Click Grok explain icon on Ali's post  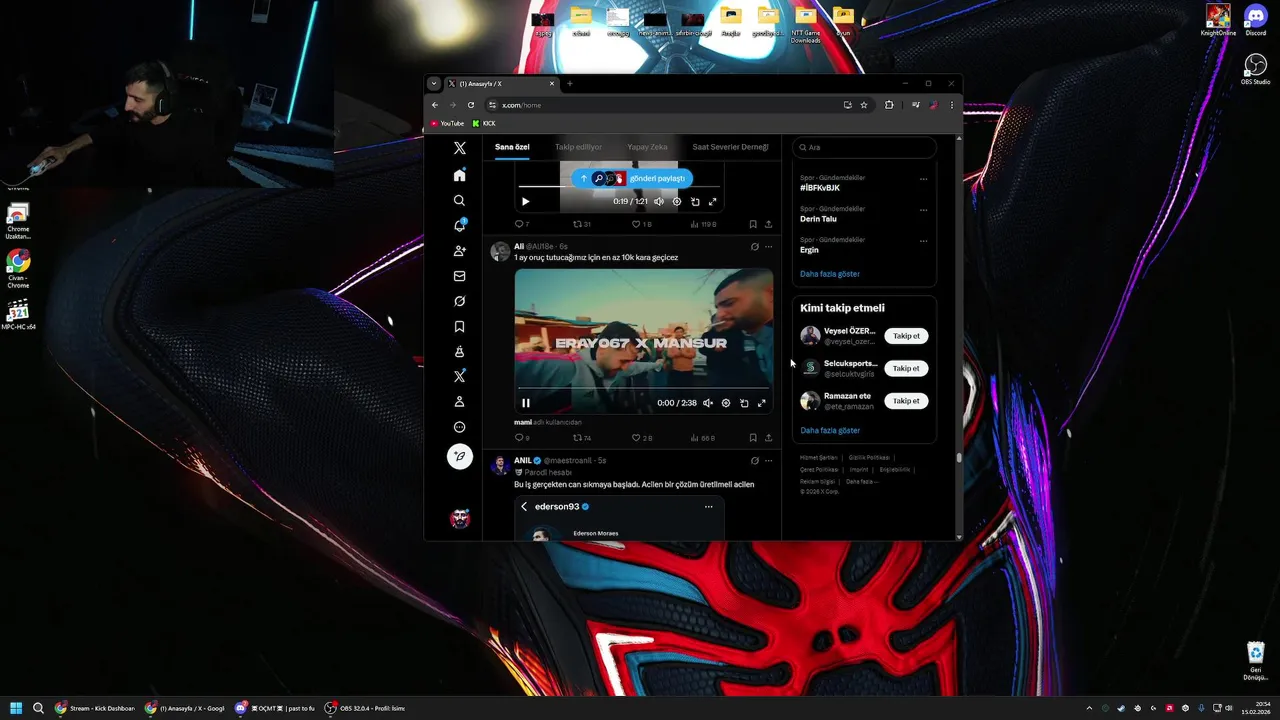tap(754, 246)
